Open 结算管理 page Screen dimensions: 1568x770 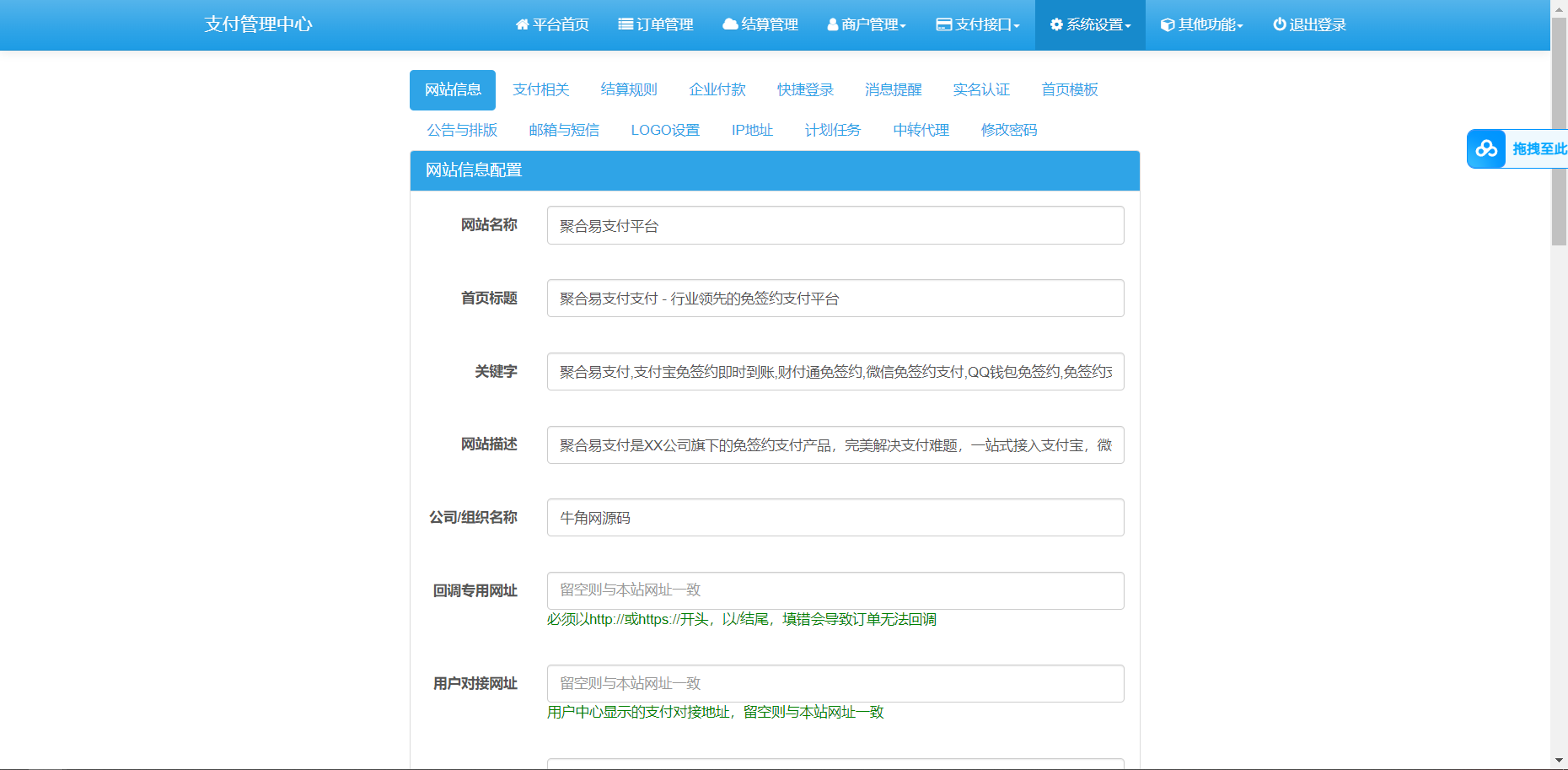(760, 24)
